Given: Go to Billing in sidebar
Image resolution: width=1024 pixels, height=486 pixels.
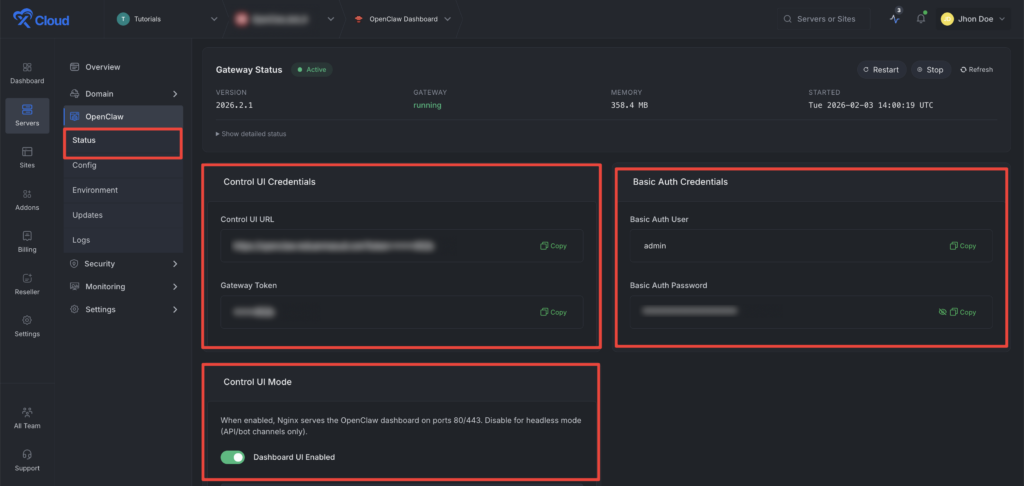Looking at the screenshot, I should 27,241.
